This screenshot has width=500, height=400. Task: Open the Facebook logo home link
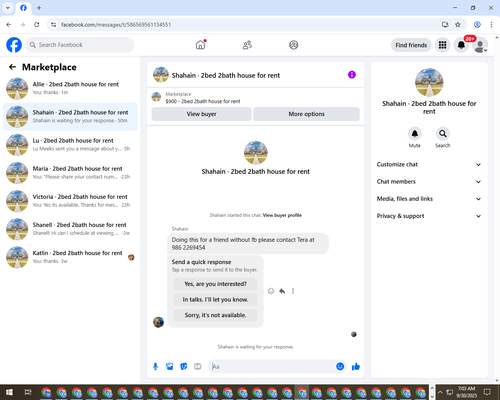coord(14,45)
